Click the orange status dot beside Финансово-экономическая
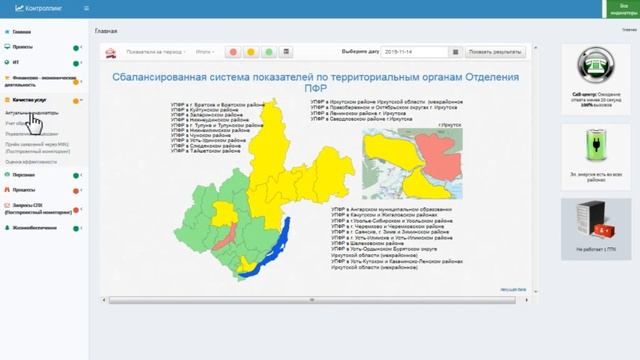 tap(76, 82)
